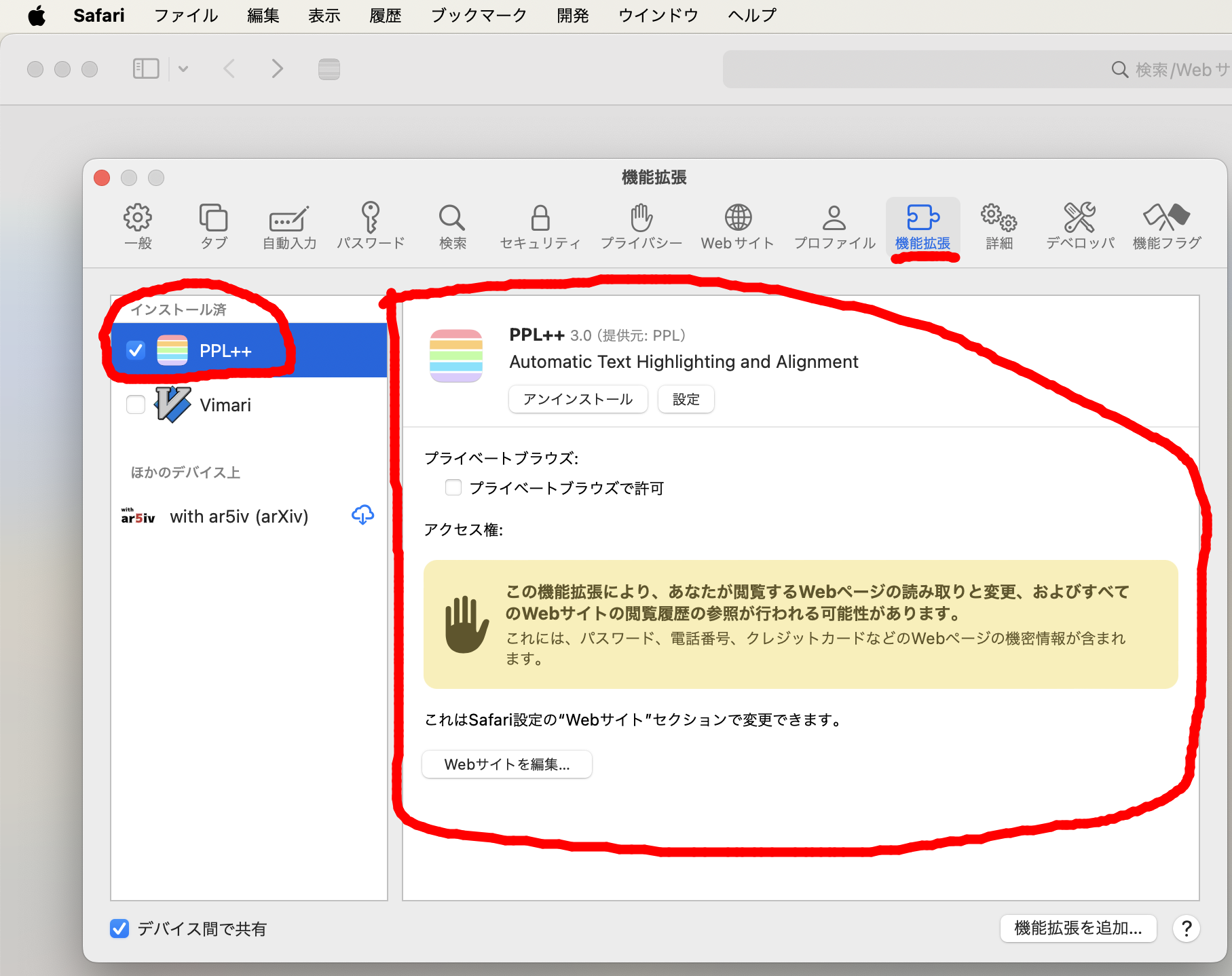
Task: Open the 詳細 (Advanced) settings tab
Action: pos(999,227)
